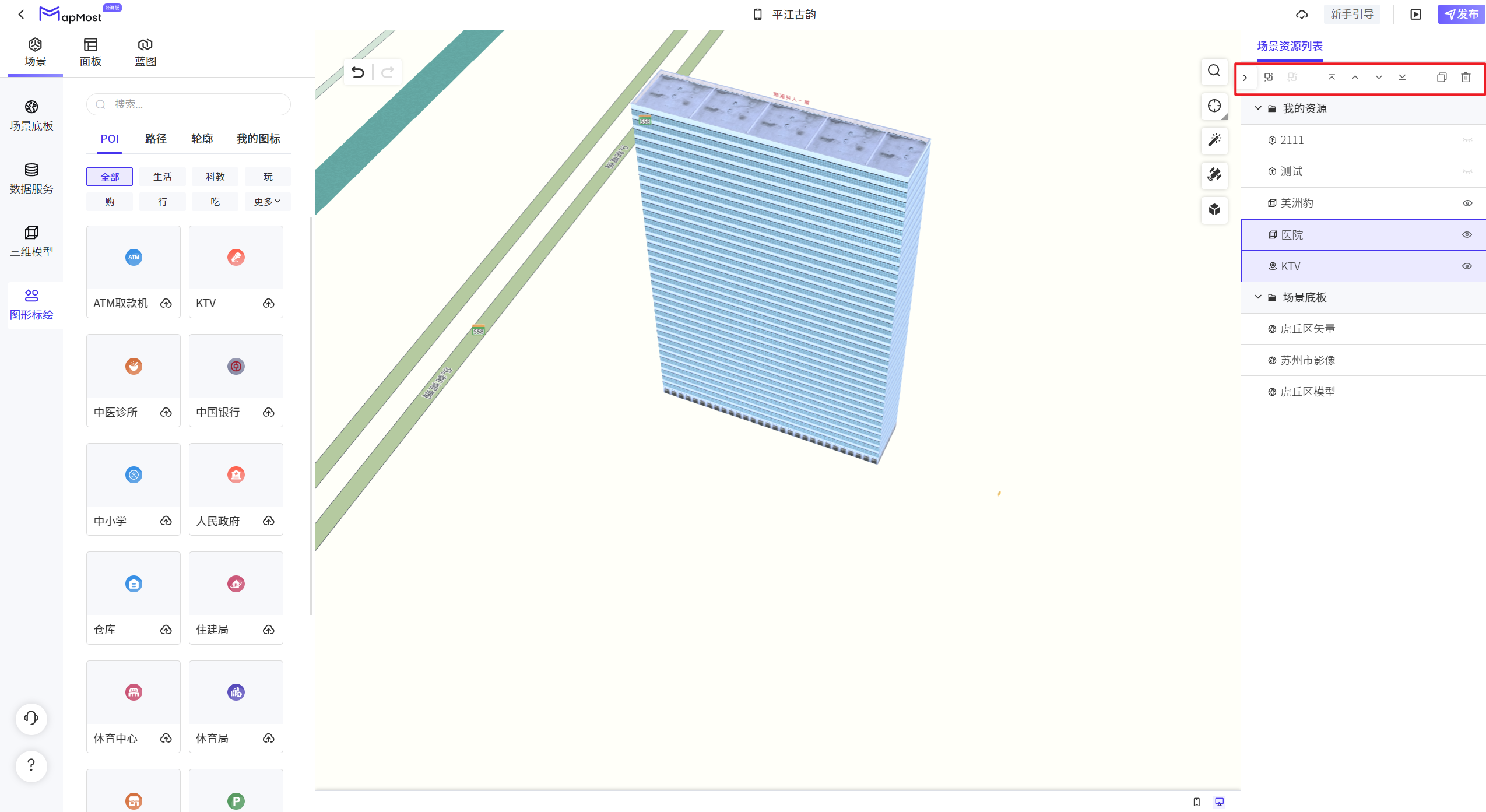Select 苏州市影像 layer row
The width and height of the screenshot is (1486, 812).
click(1363, 360)
